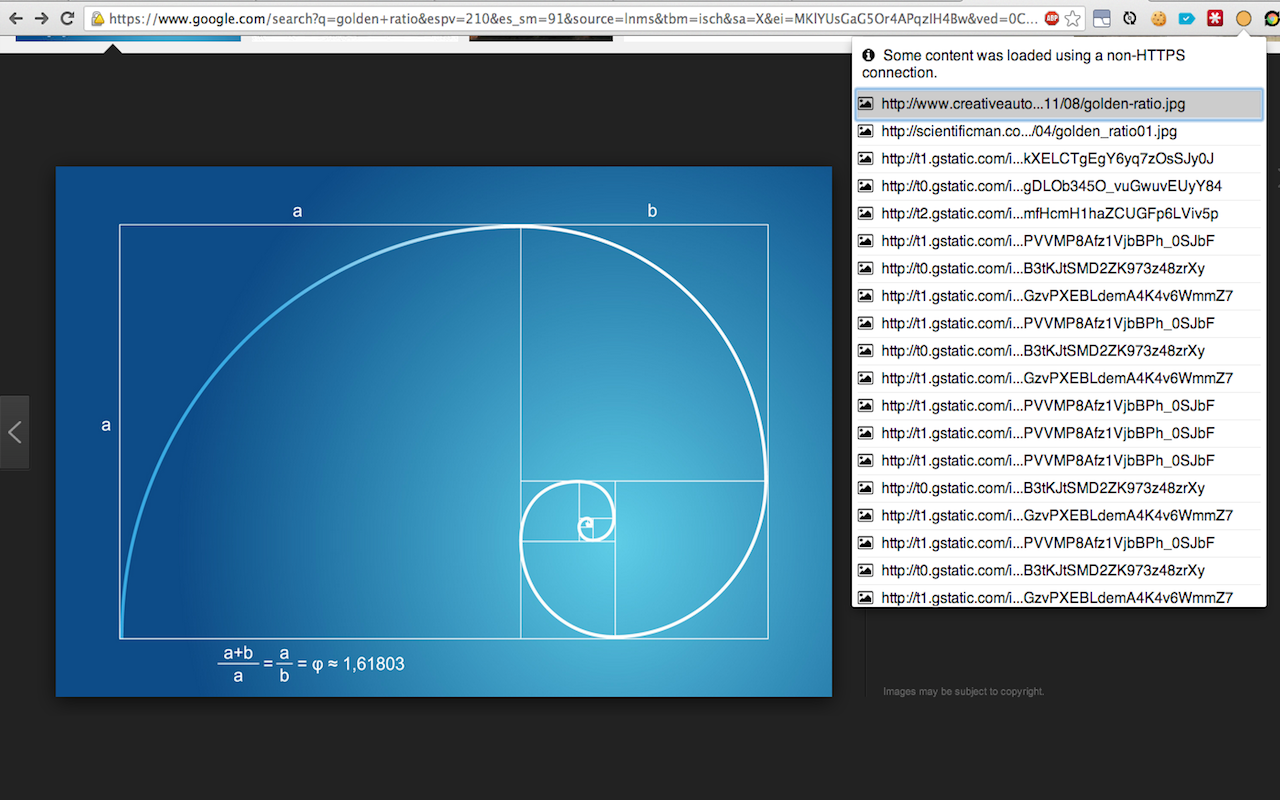
Task: Click the t2.gstatic.com URL entry
Action: pos(1049,213)
